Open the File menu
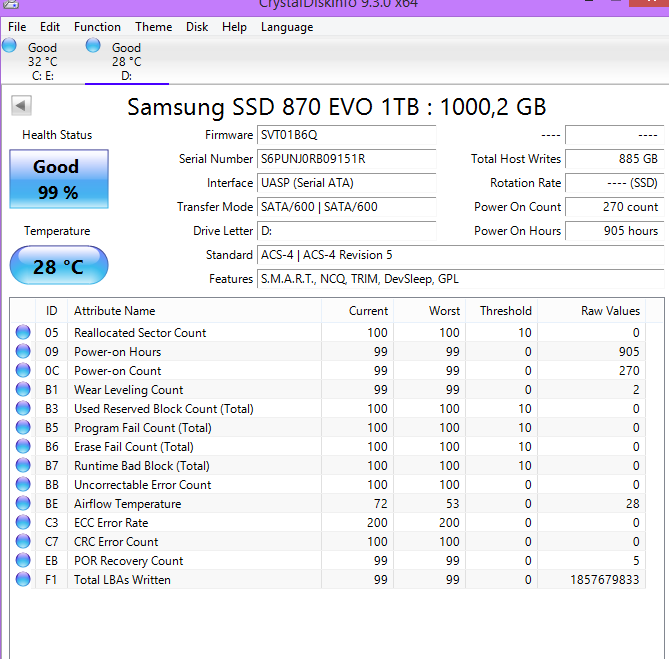This screenshot has width=669, height=659. coord(17,27)
